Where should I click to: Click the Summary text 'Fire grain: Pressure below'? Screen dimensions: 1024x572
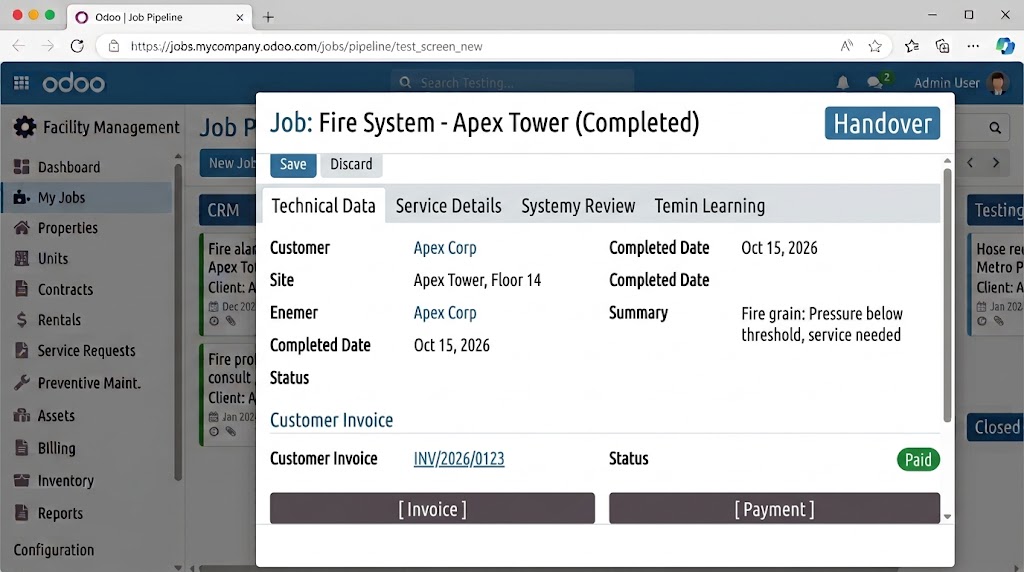tap(822, 313)
